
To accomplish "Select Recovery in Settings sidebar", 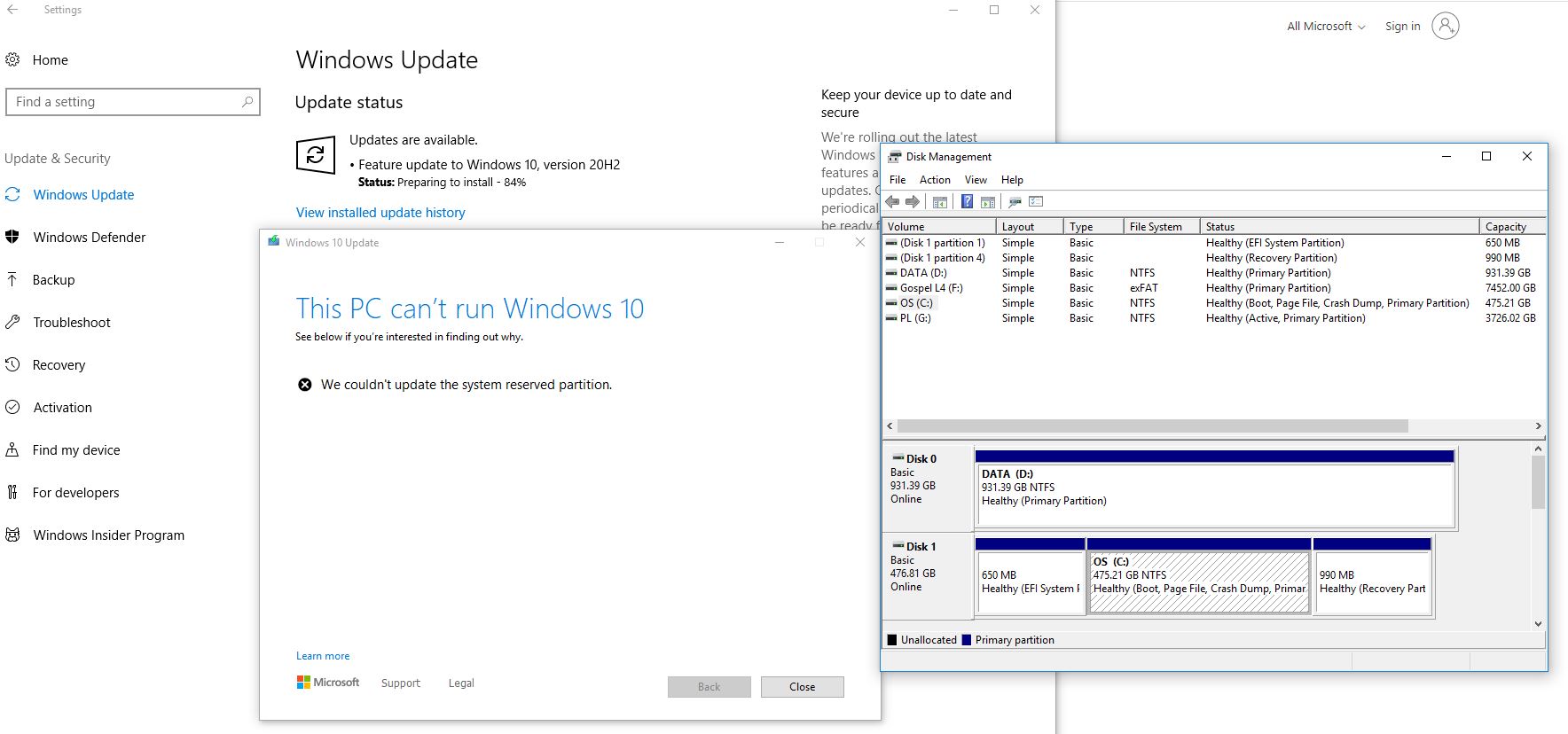I will tap(59, 364).
